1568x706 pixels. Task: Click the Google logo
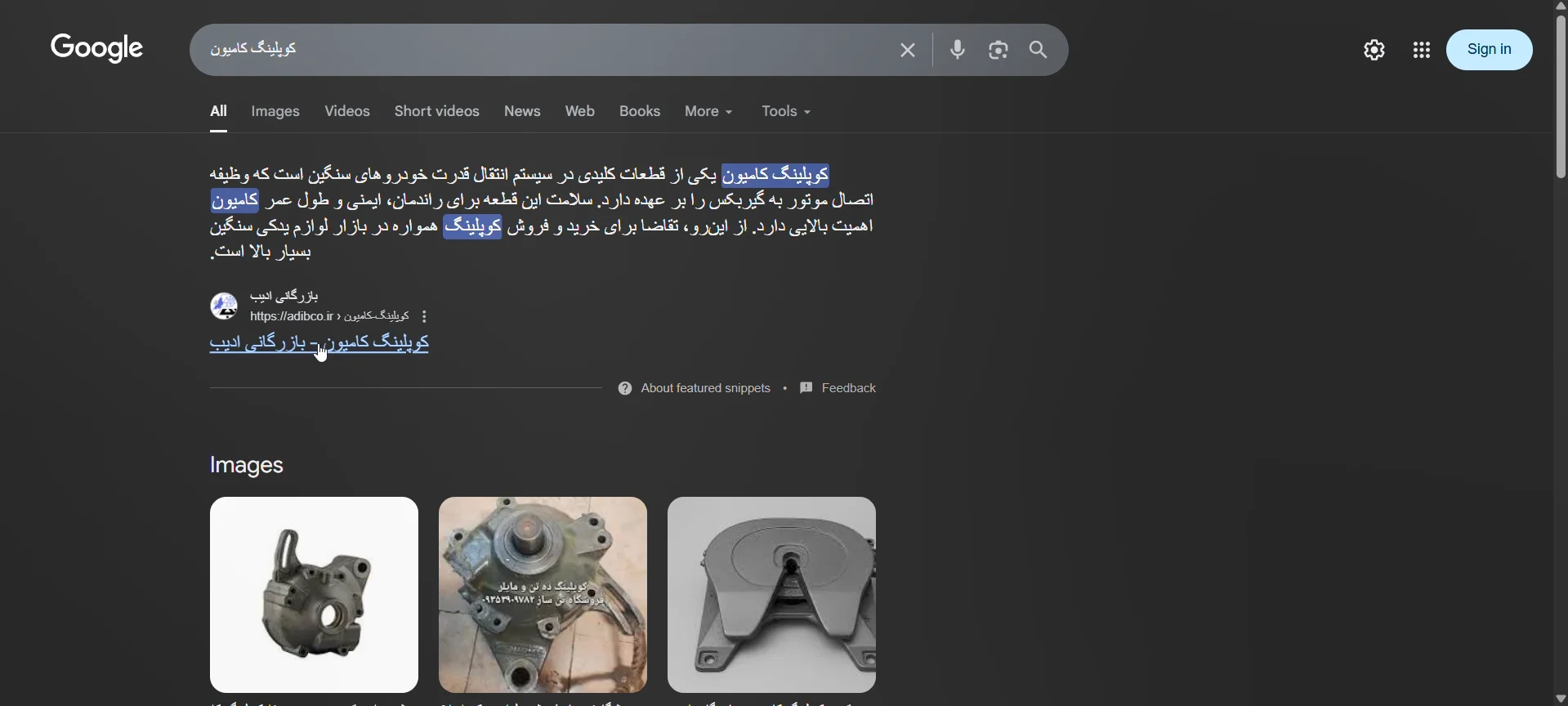click(97, 49)
